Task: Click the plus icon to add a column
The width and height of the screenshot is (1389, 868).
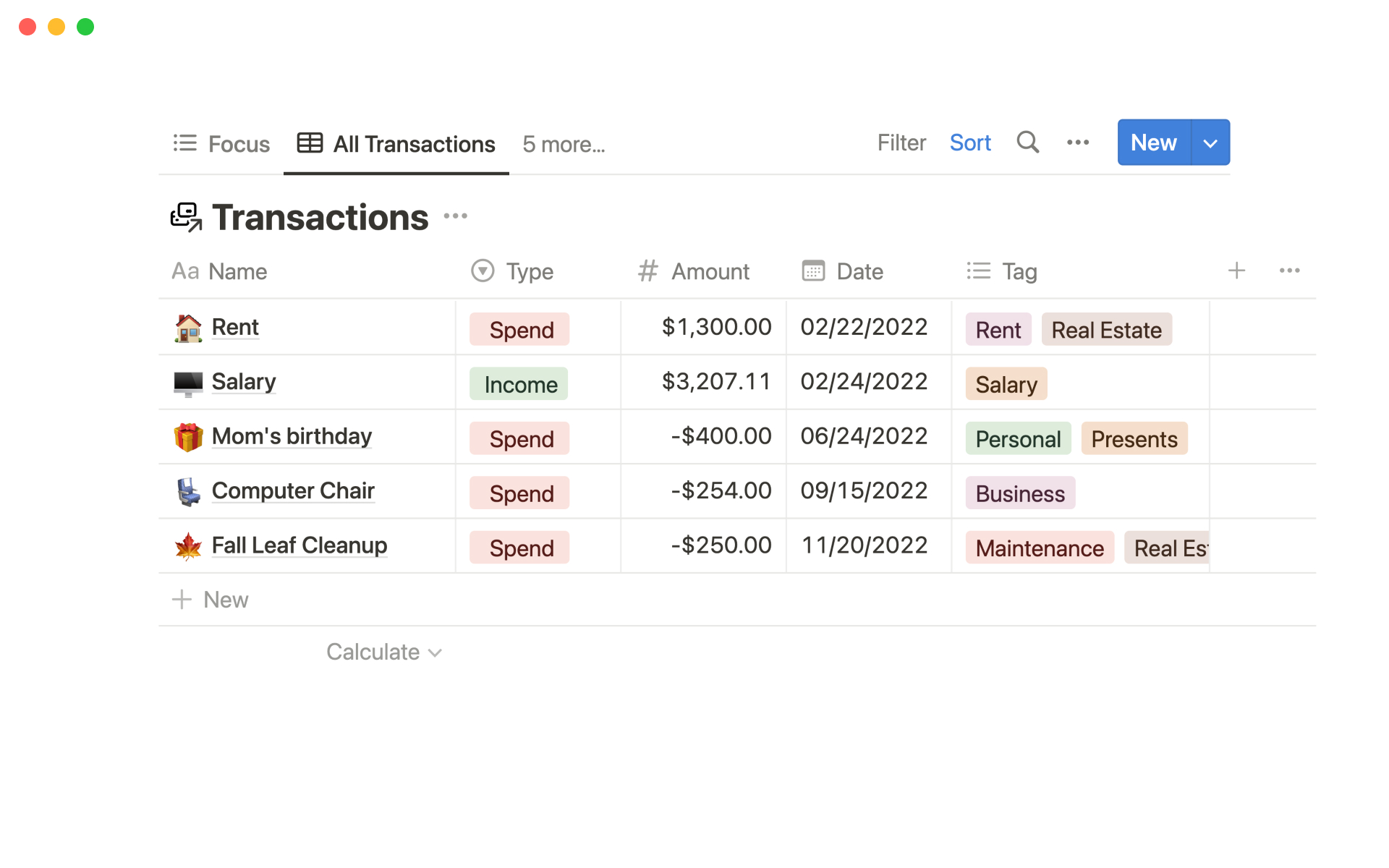Action: (1236, 271)
